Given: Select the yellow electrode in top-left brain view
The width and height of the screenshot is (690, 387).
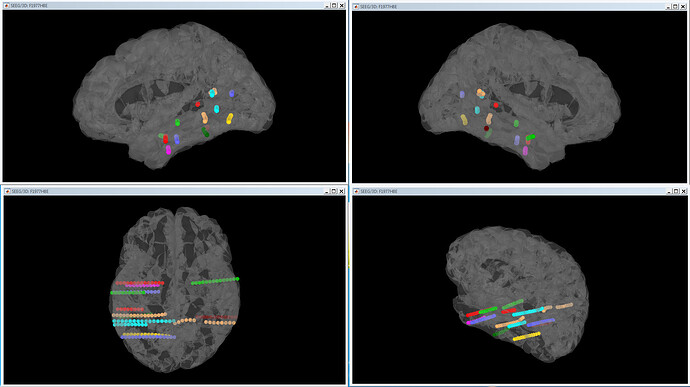Looking at the screenshot, I should pyautogui.click(x=229, y=118).
